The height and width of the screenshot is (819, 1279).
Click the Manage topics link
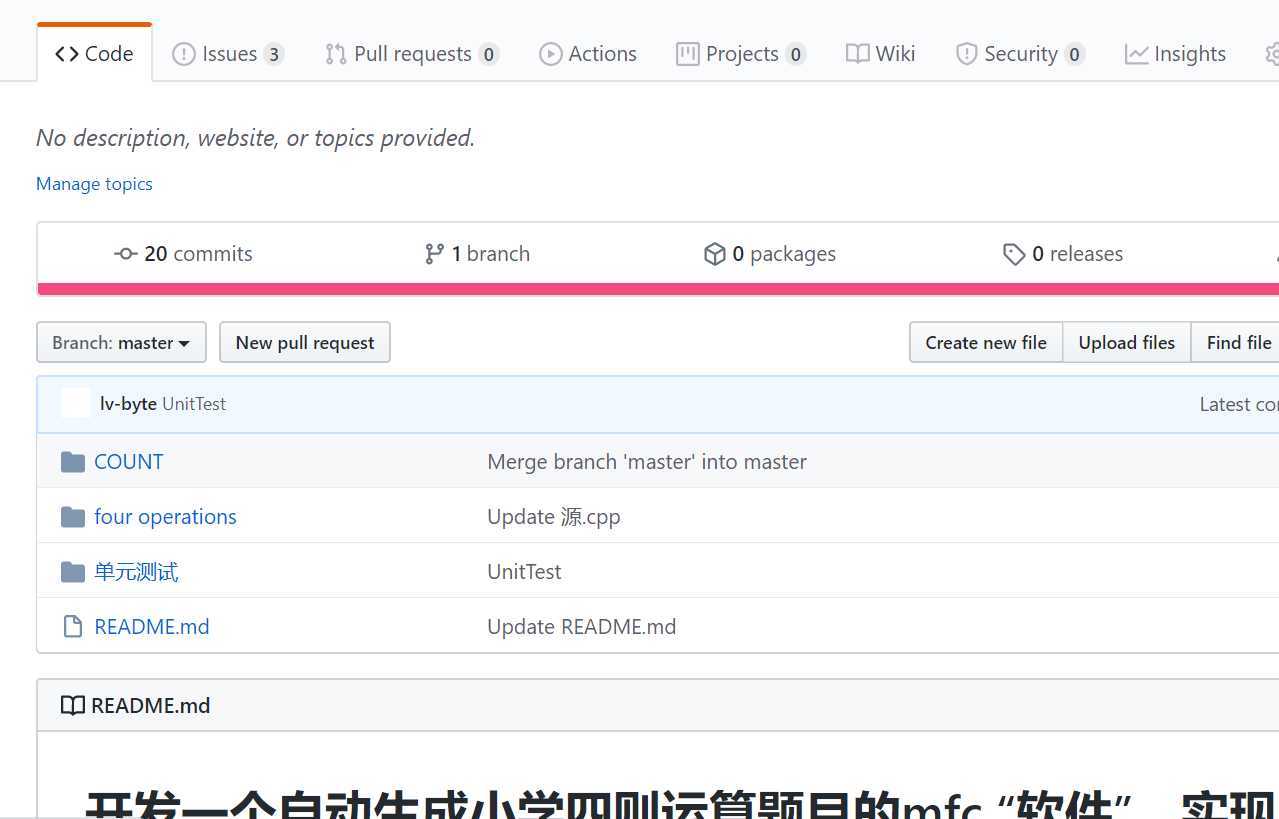coord(94,184)
